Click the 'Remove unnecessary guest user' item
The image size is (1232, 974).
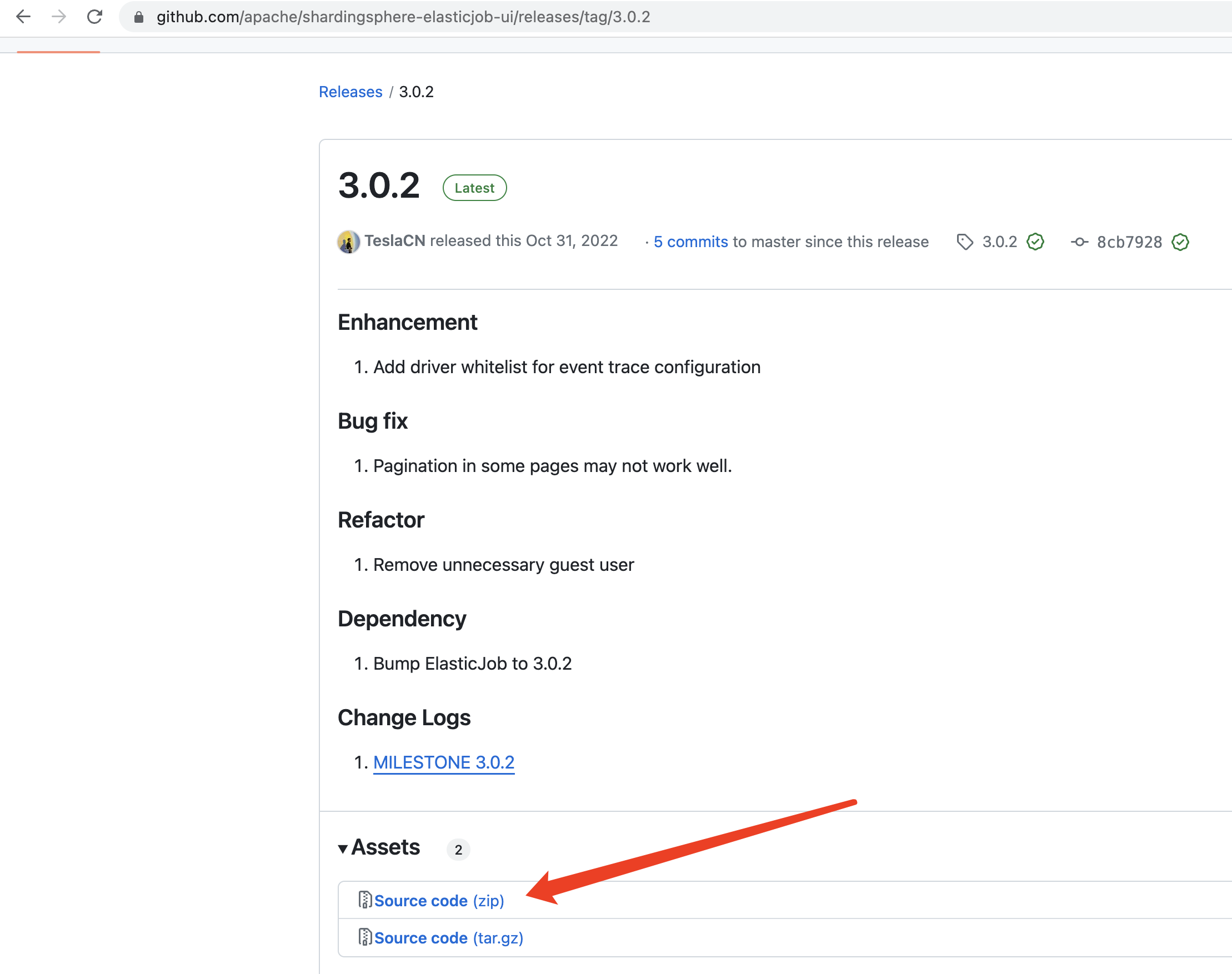tap(503, 565)
